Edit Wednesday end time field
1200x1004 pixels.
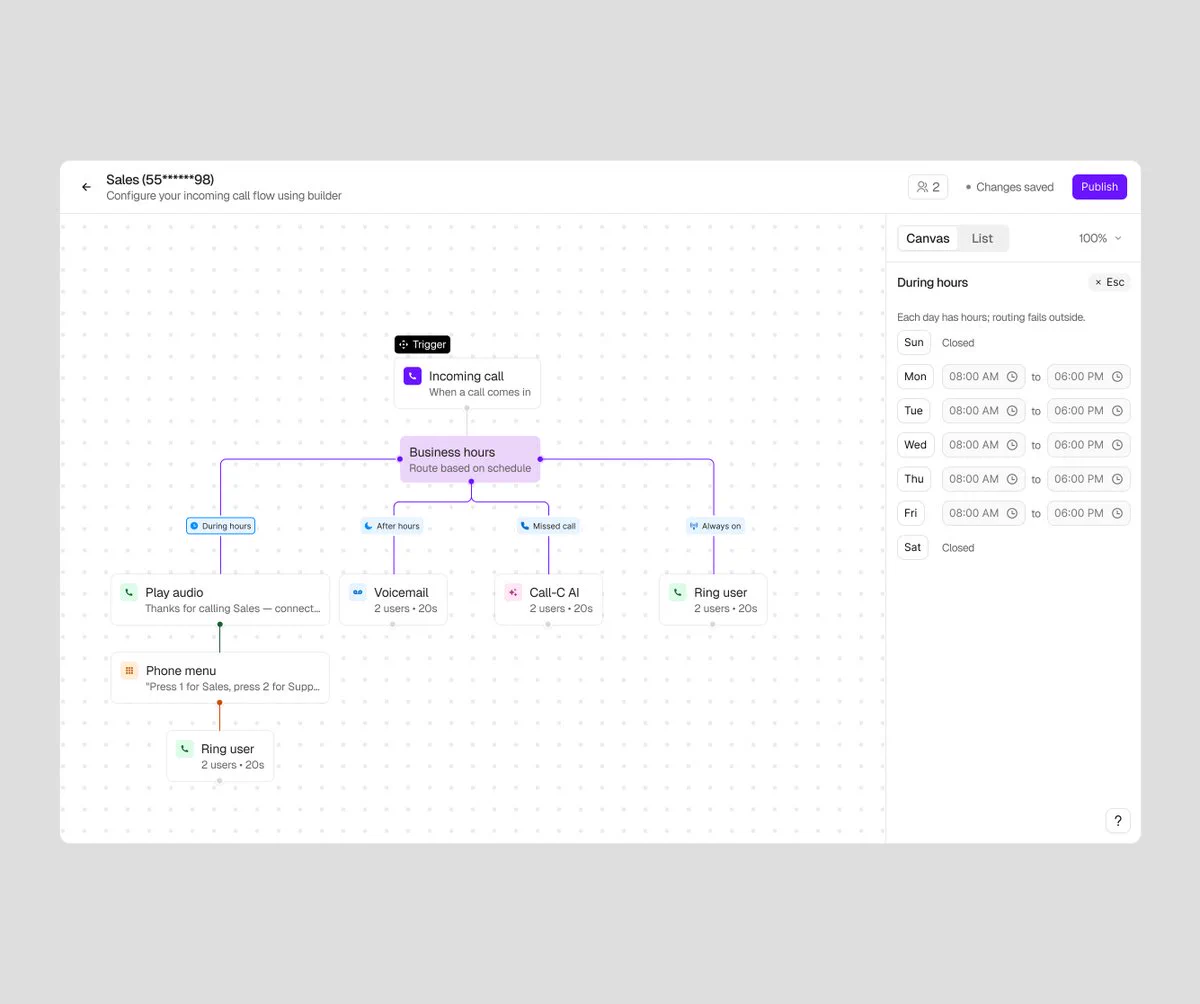(1088, 445)
